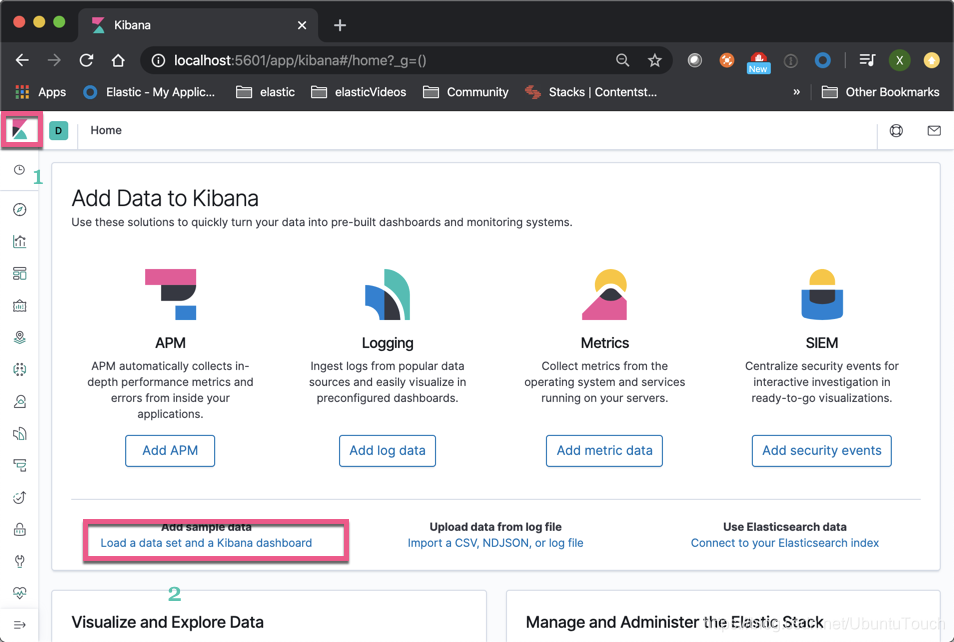Viewport: 954px width, 642px height.
Task: Open Stacks | Contentst... bookmark
Action: click(x=591, y=92)
